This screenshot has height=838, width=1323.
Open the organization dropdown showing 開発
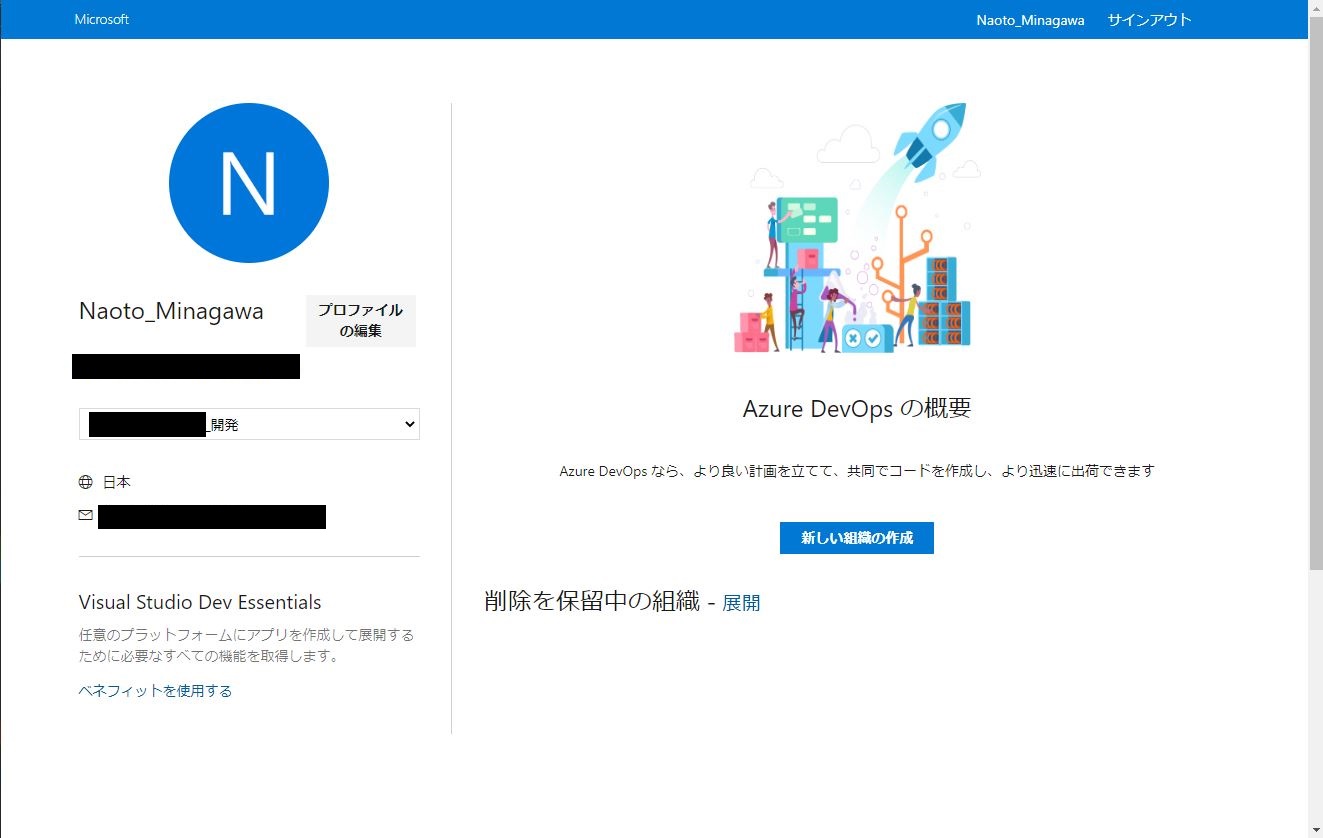(x=249, y=423)
